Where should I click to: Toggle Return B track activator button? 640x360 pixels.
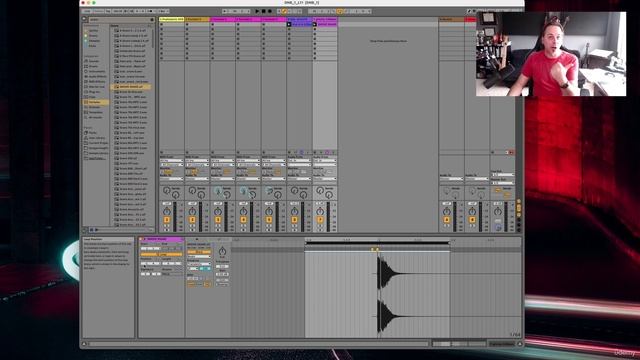click(x=472, y=220)
